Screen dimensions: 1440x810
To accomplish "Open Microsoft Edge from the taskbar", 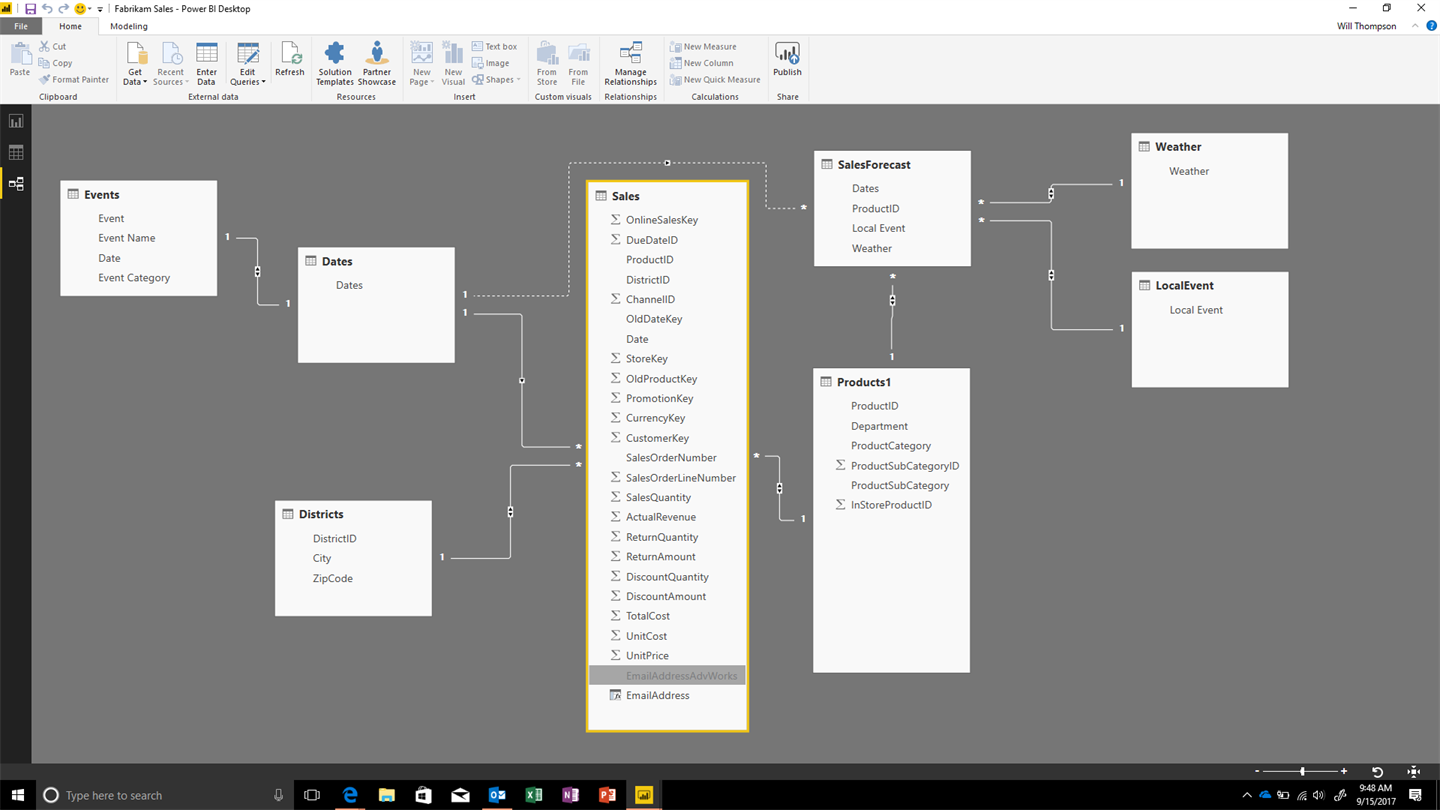I will (x=350, y=795).
